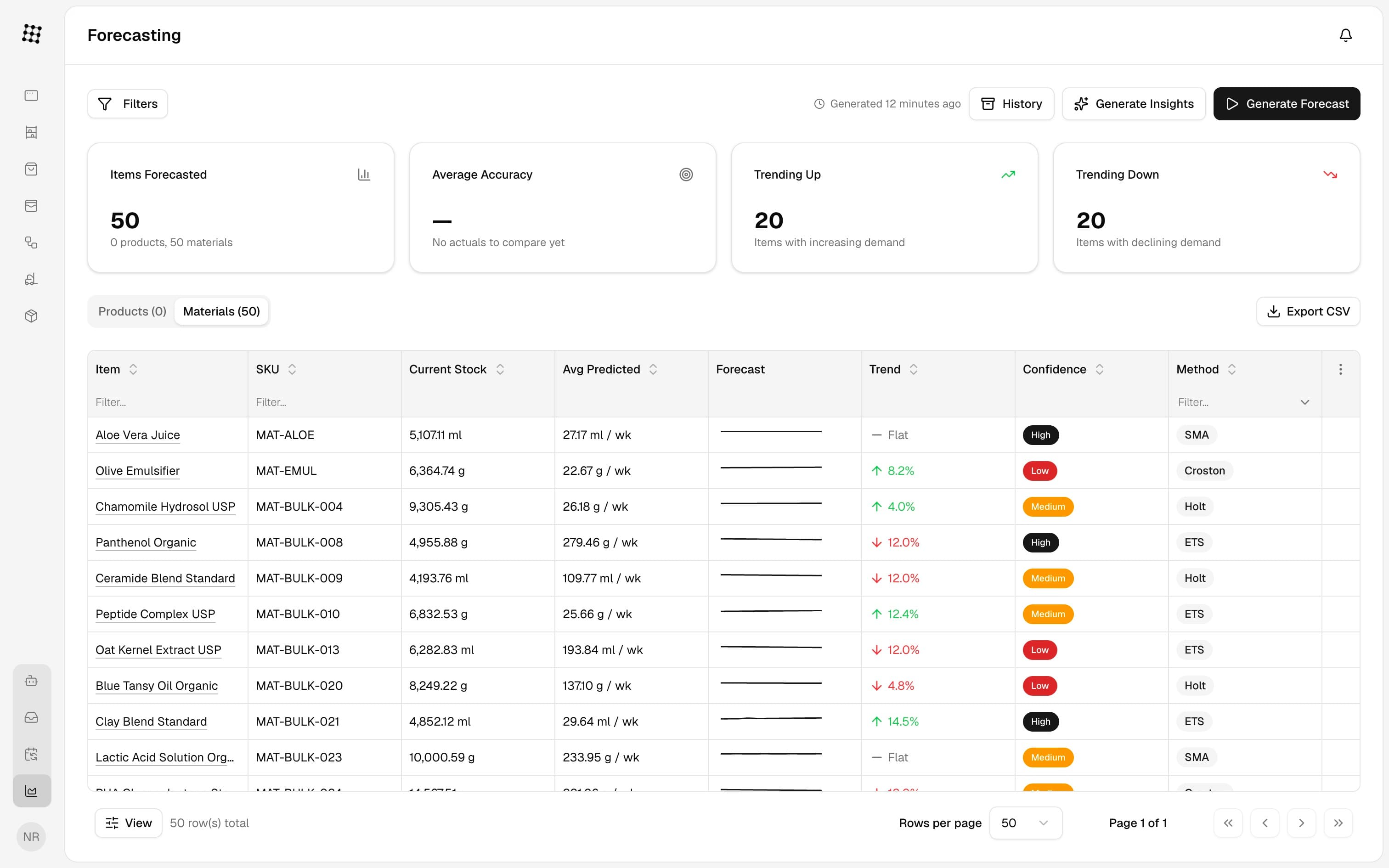Click the target icon on Average Accuracy
Viewport: 1389px width, 868px height.
[x=686, y=175]
